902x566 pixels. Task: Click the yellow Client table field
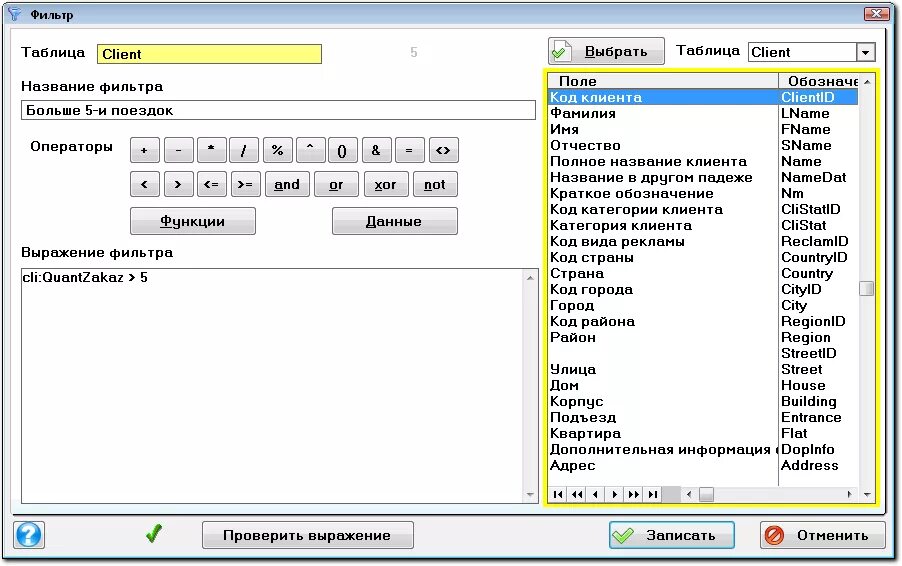pos(209,54)
